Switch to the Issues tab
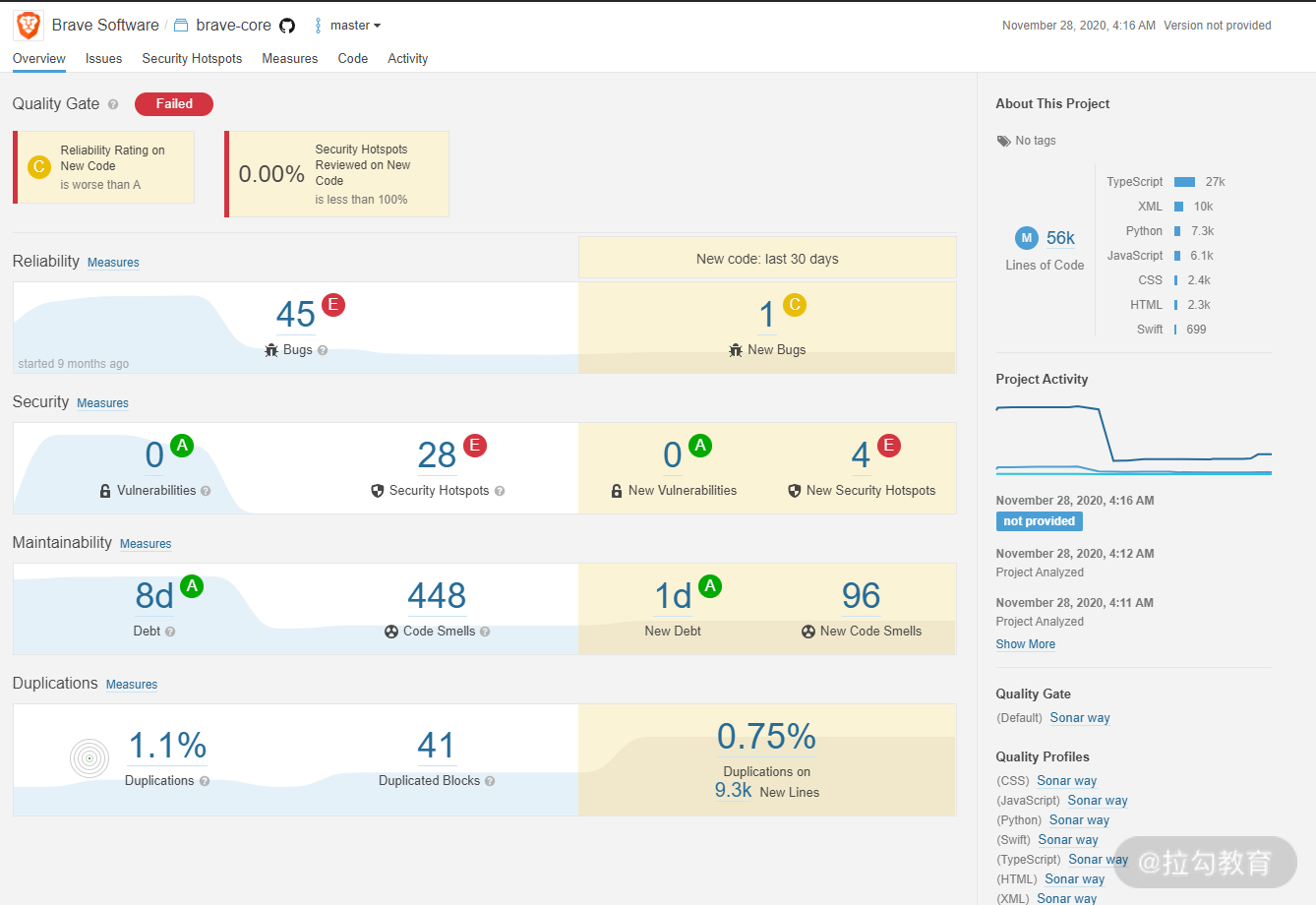This screenshot has width=1316, height=905. click(x=103, y=59)
